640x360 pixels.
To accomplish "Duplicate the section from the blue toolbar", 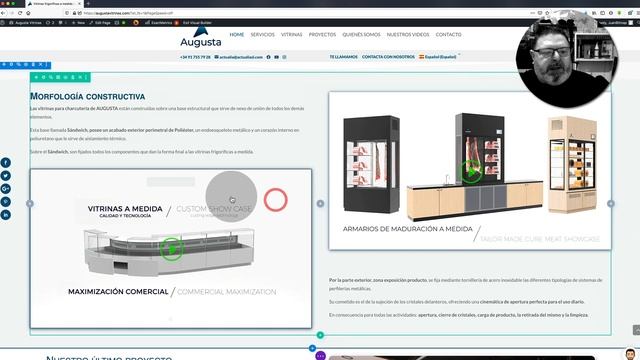I will [19, 64].
